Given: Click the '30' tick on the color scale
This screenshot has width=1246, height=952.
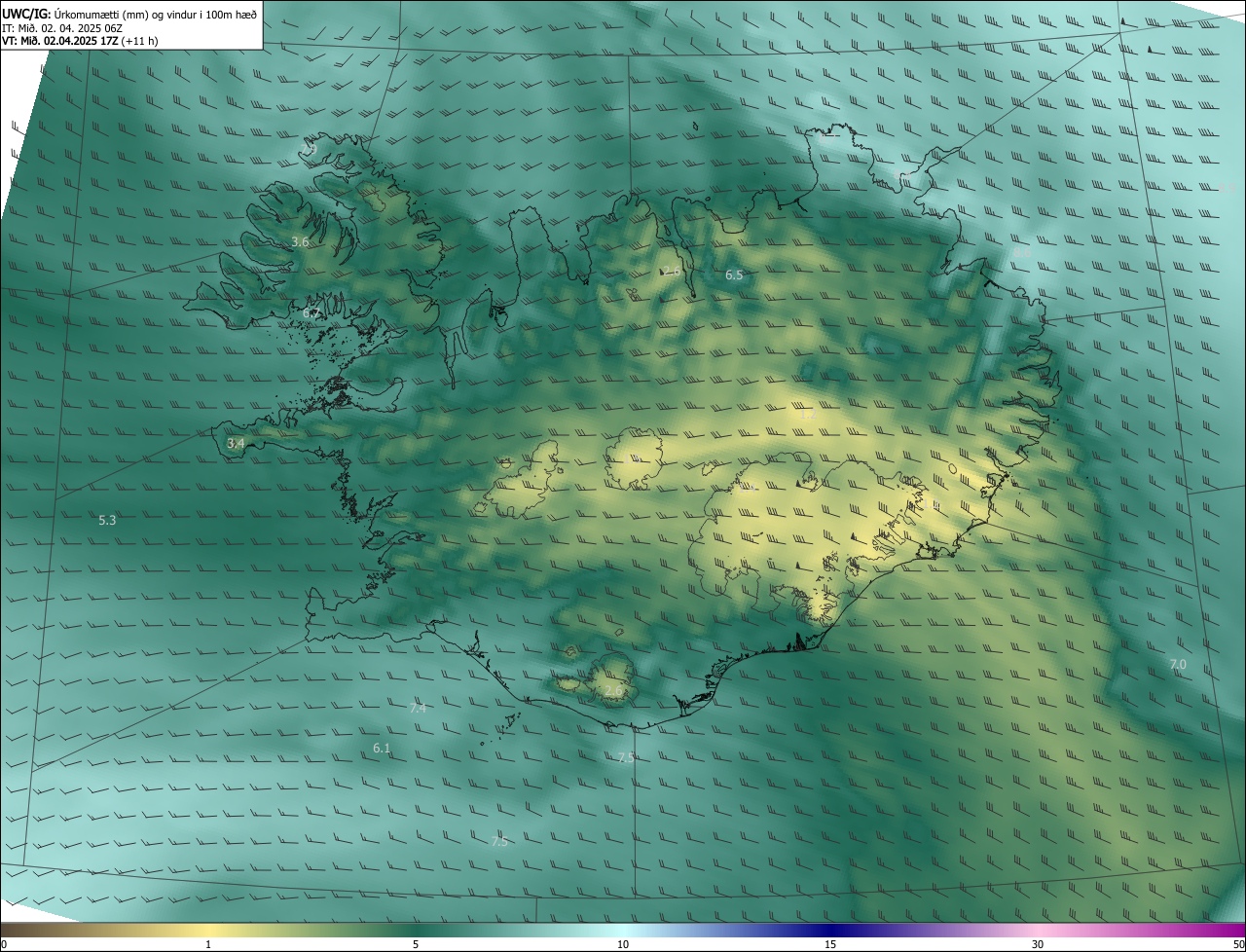Looking at the screenshot, I should tap(1038, 944).
